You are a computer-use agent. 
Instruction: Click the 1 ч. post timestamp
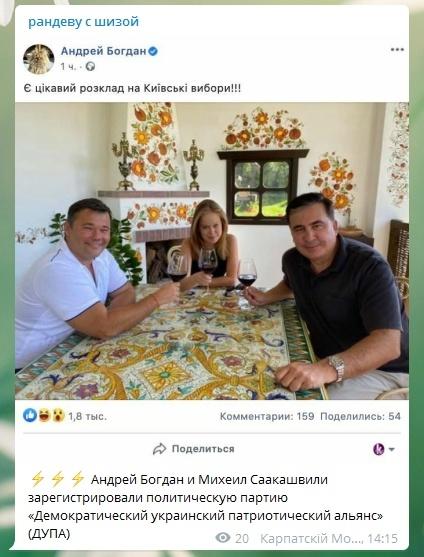click(68, 66)
